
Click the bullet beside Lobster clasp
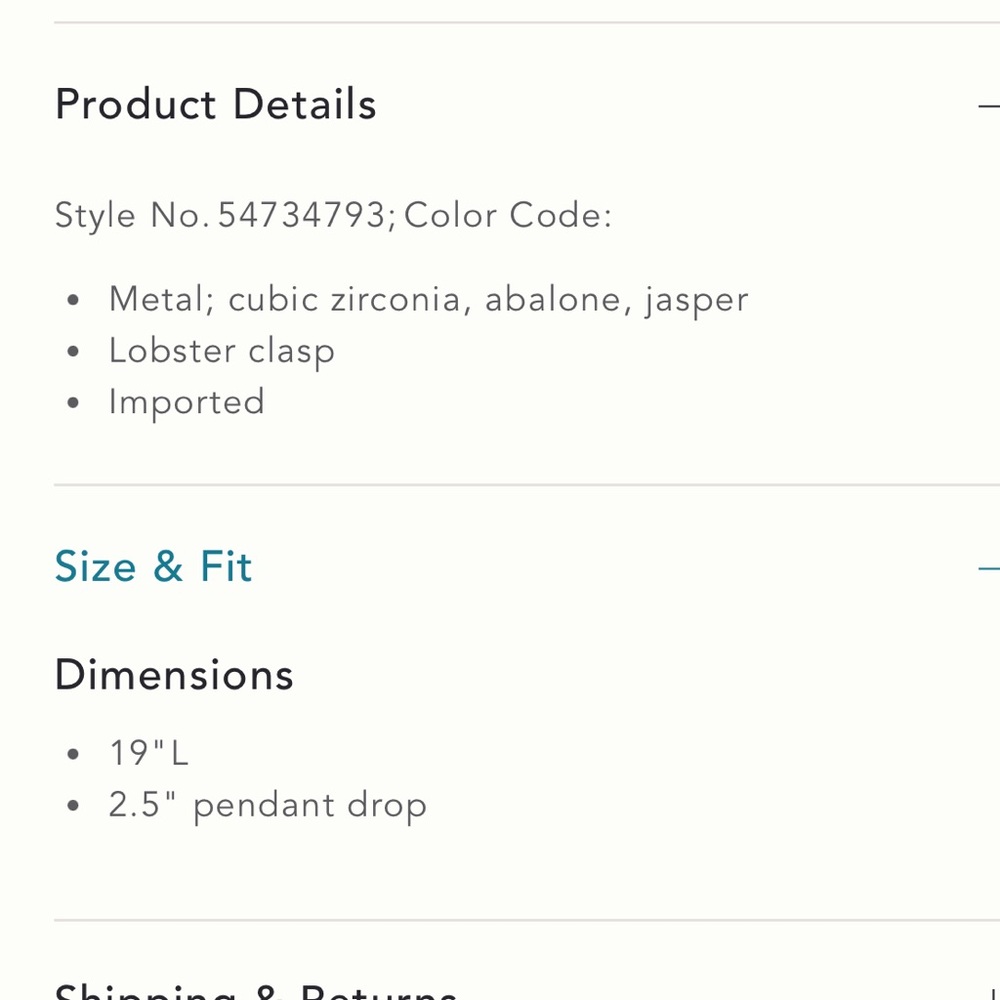(73, 351)
